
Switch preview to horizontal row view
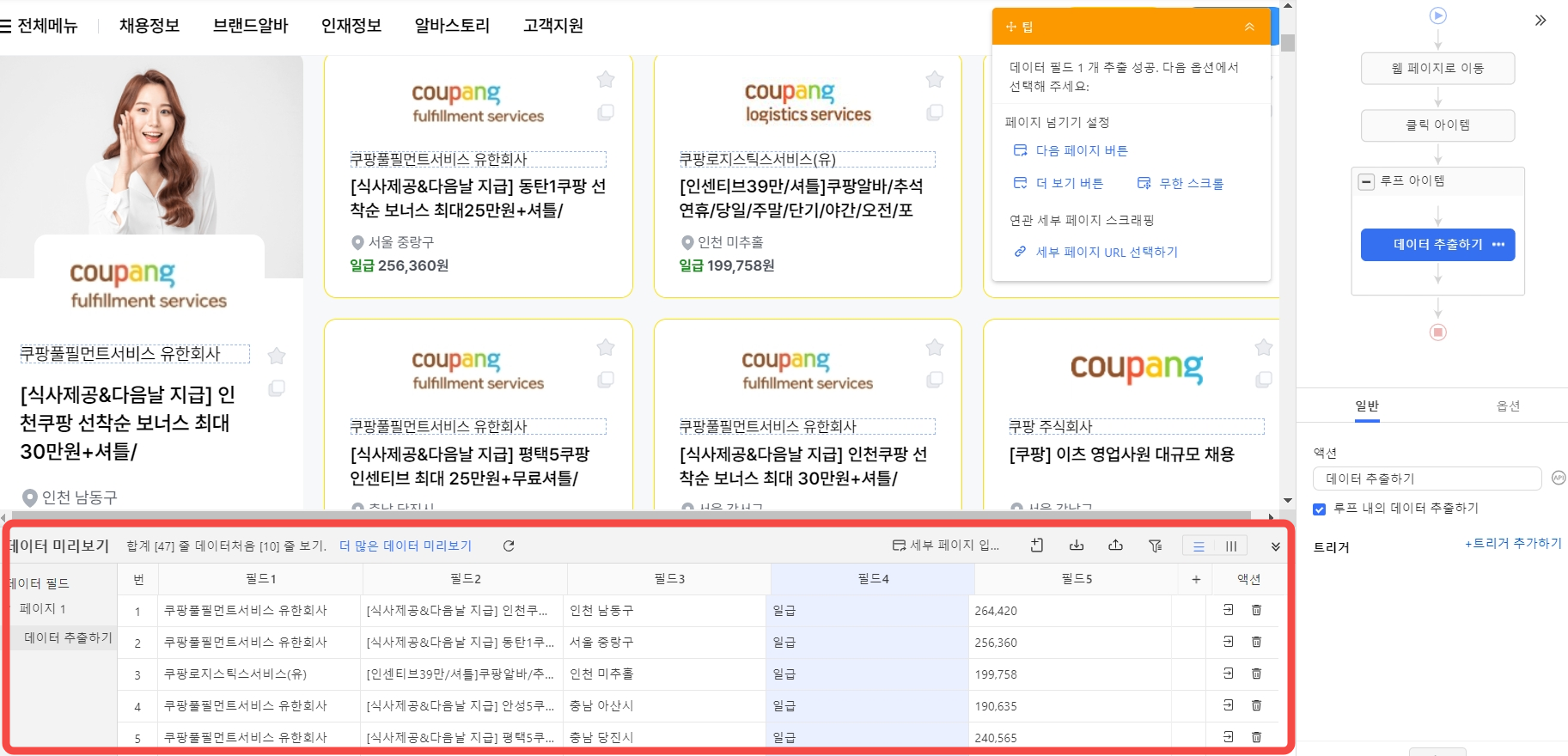coord(1199,546)
